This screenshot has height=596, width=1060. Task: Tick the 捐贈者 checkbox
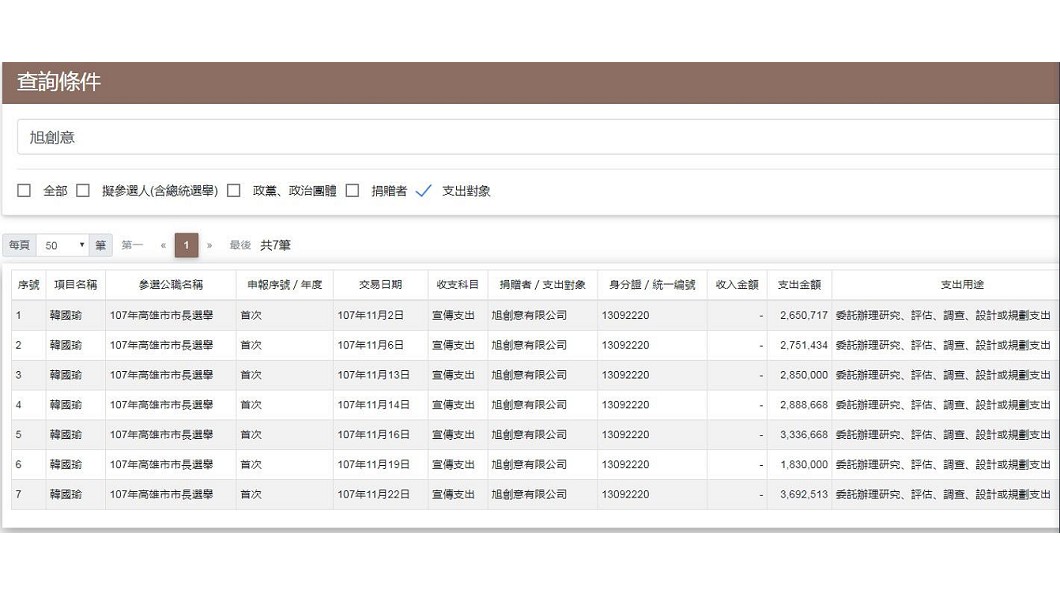click(352, 191)
